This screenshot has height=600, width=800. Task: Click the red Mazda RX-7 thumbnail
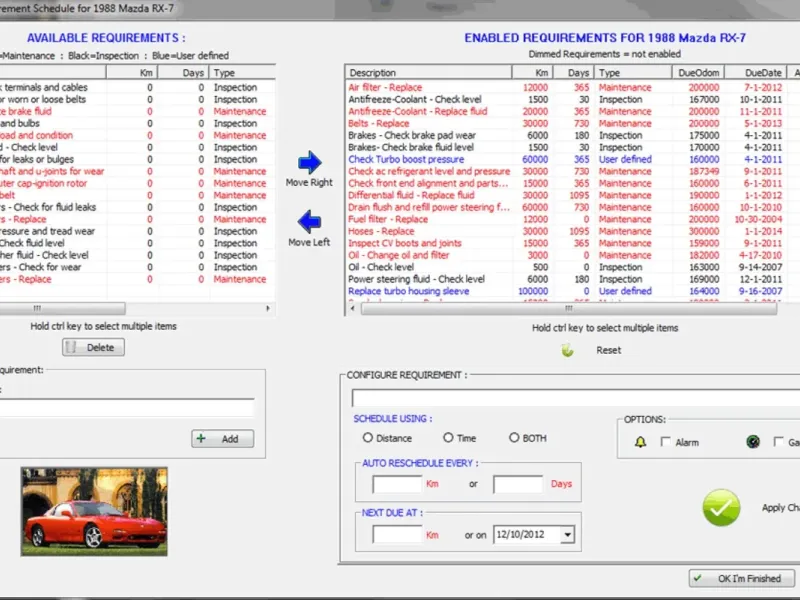94,512
